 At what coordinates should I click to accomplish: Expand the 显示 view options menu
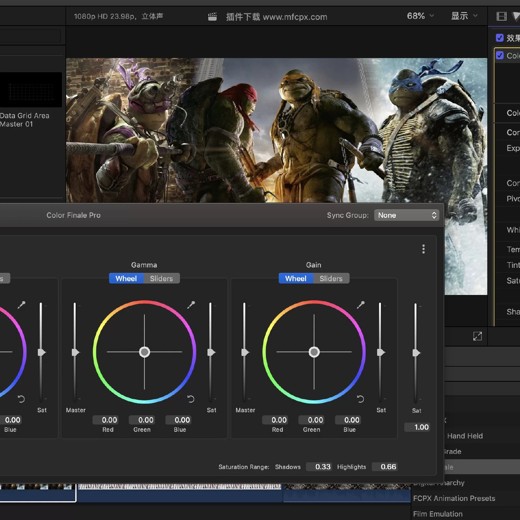464,16
